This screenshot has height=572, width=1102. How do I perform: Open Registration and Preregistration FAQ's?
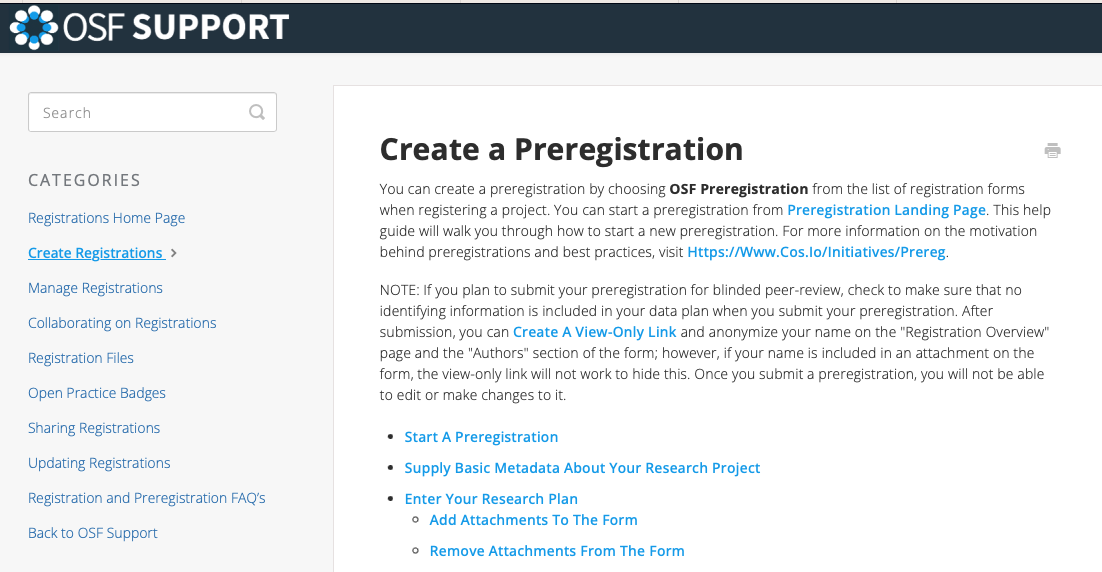pyautogui.click(x=147, y=498)
